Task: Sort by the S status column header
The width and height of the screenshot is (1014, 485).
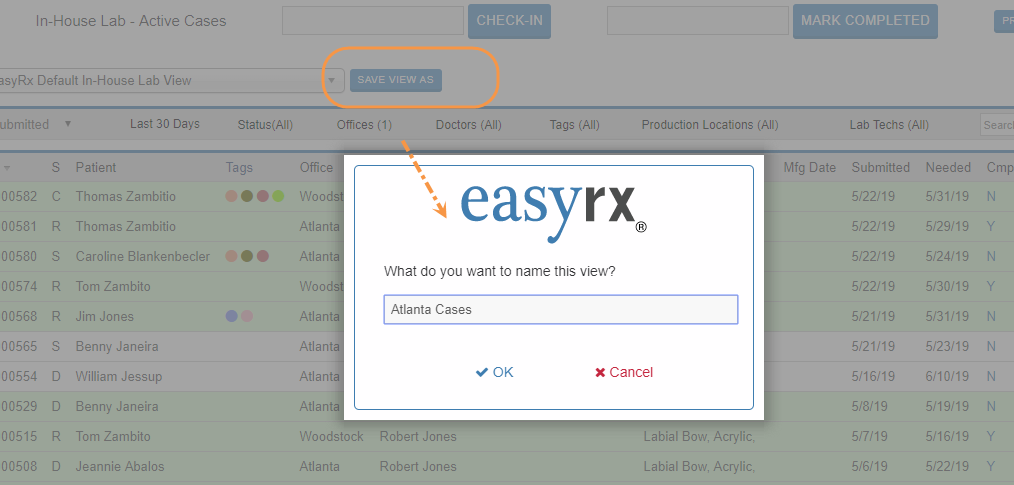Action: point(56,167)
